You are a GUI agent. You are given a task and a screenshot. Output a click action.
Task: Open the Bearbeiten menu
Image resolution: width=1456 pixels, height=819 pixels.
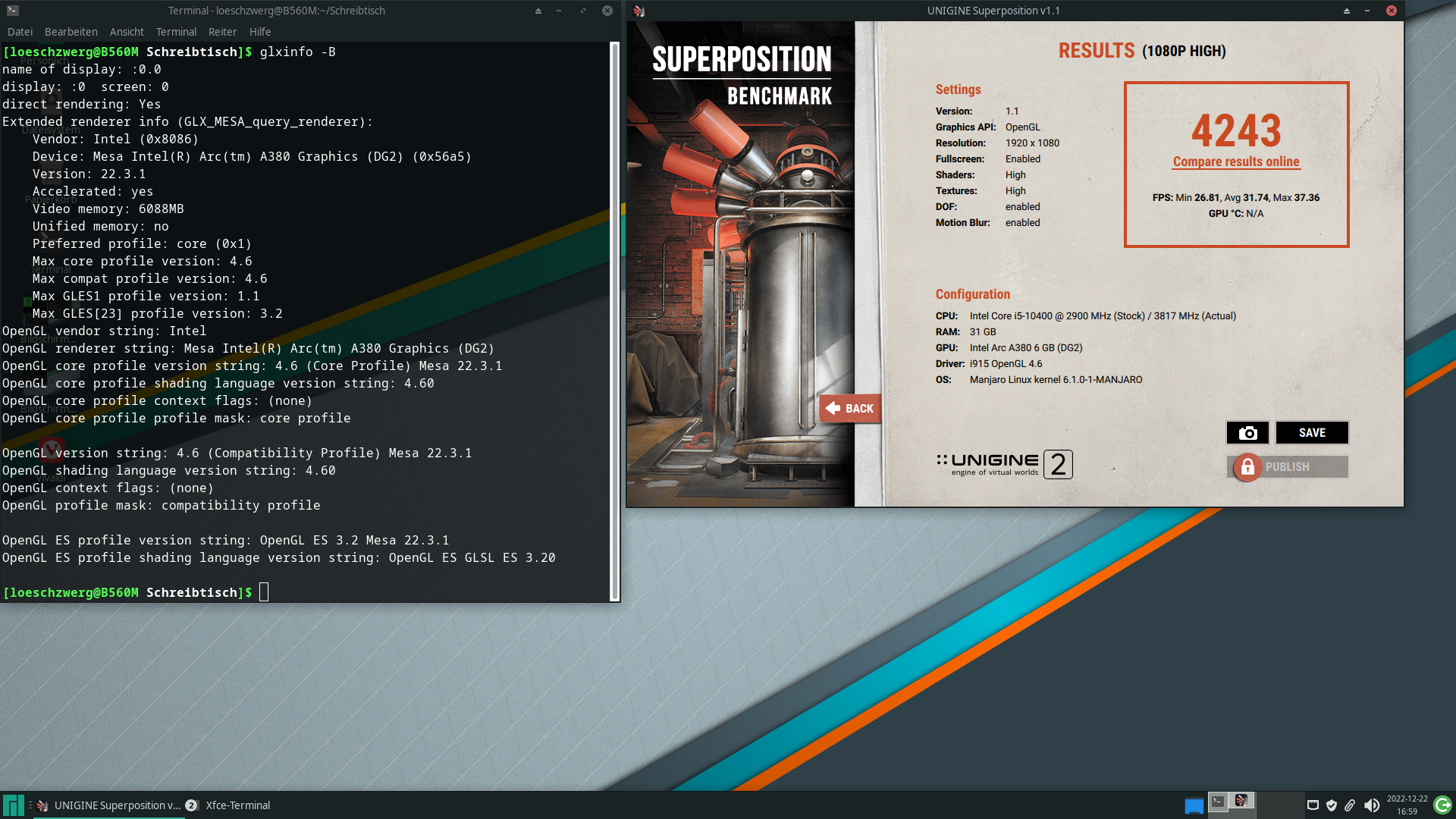[71, 32]
